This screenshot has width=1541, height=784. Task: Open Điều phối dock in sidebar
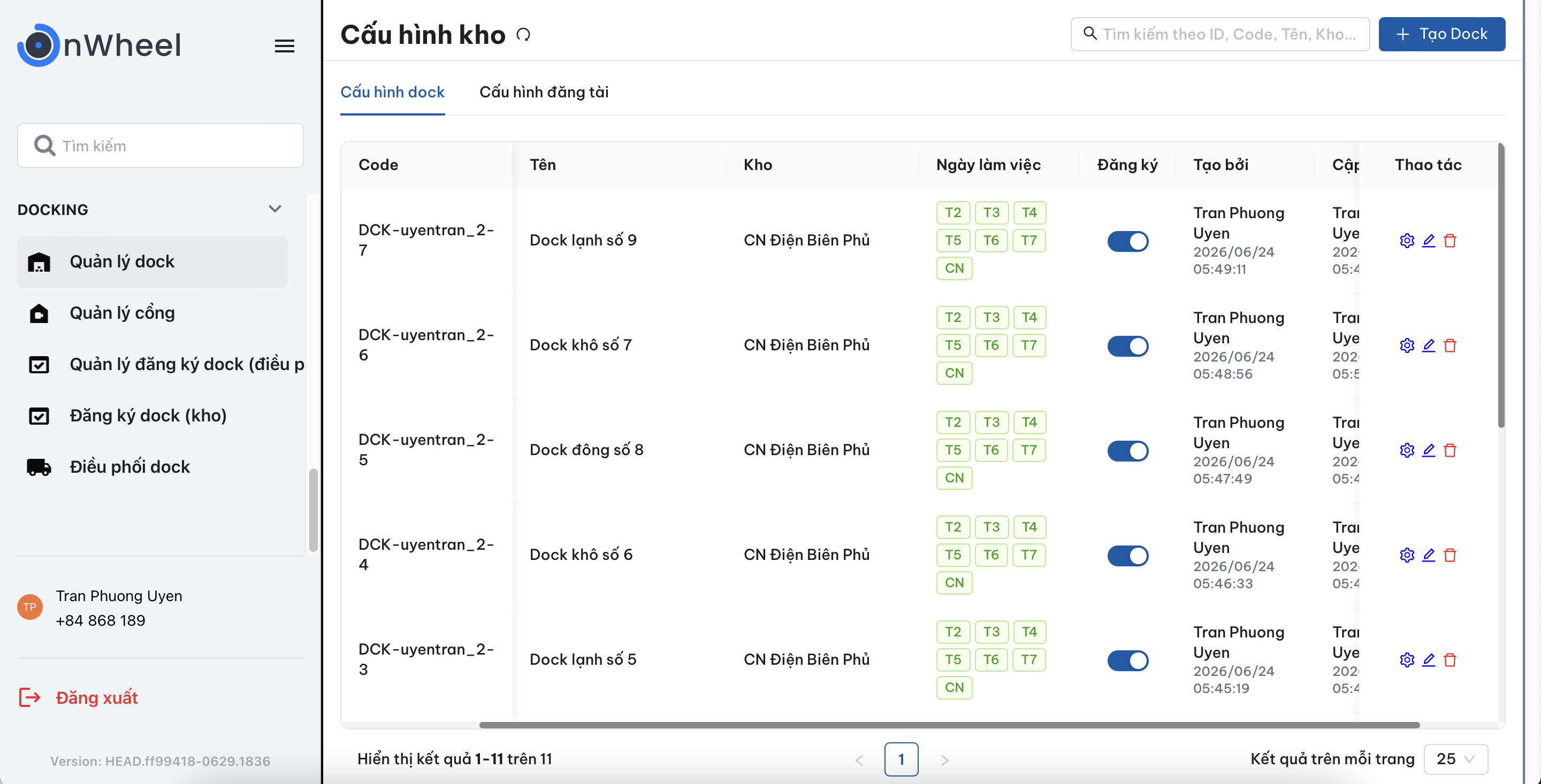[x=152, y=466]
